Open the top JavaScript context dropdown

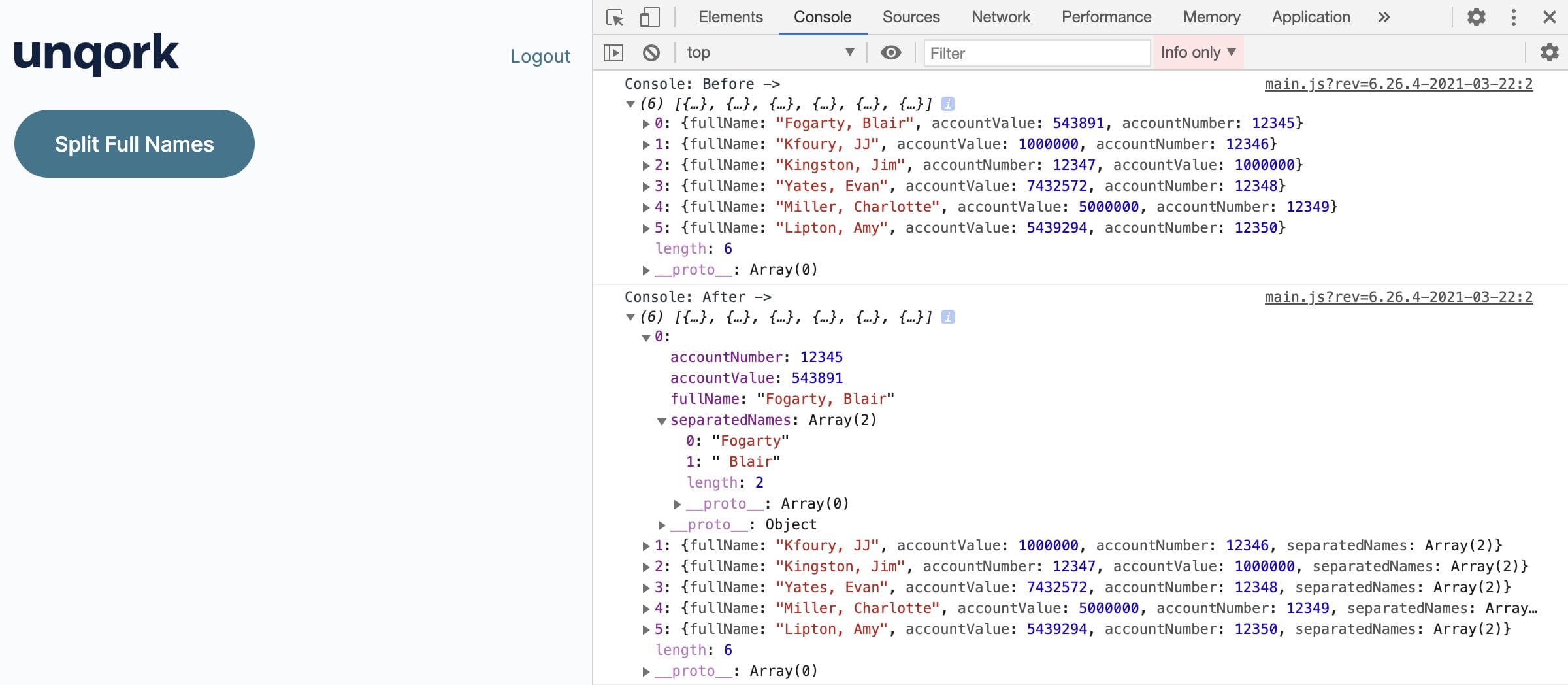(x=770, y=52)
